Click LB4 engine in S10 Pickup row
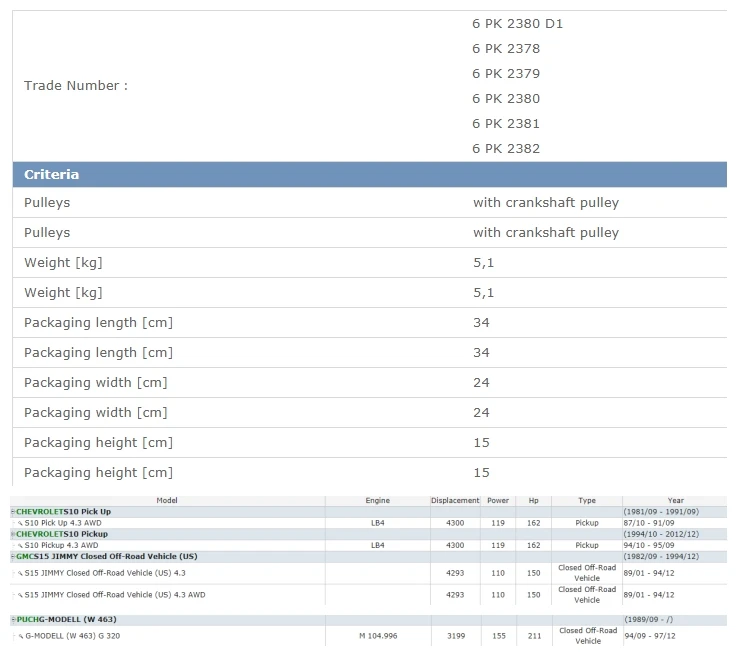 click(378, 546)
